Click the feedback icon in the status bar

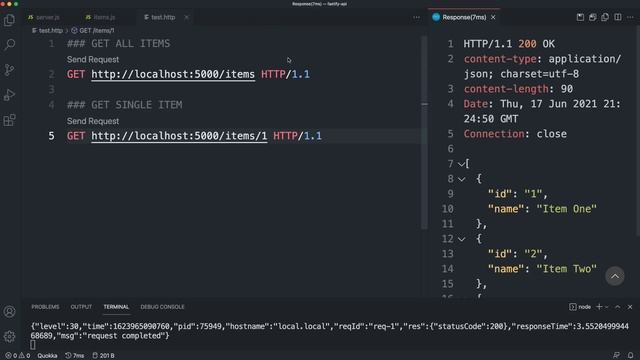(x=616, y=356)
